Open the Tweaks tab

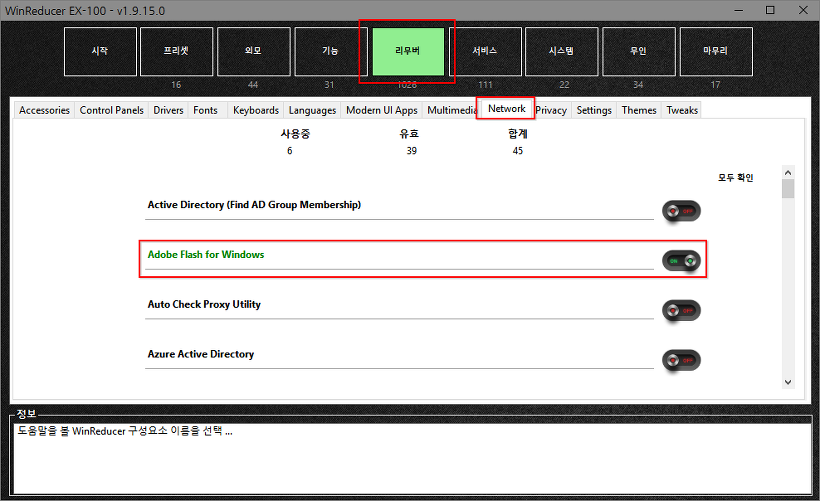click(x=682, y=110)
